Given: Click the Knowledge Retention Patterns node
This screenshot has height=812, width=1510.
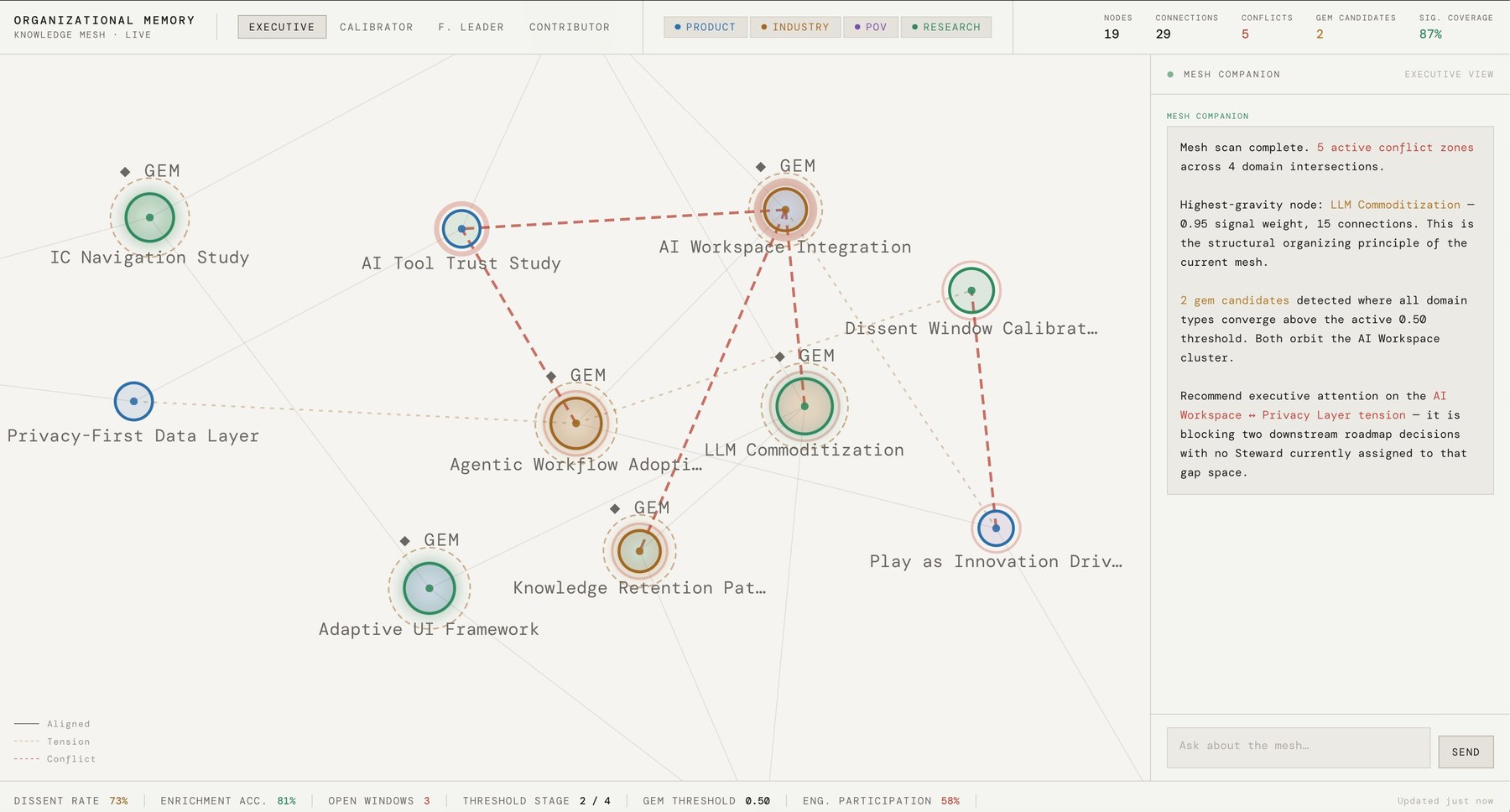Looking at the screenshot, I should click(639, 551).
